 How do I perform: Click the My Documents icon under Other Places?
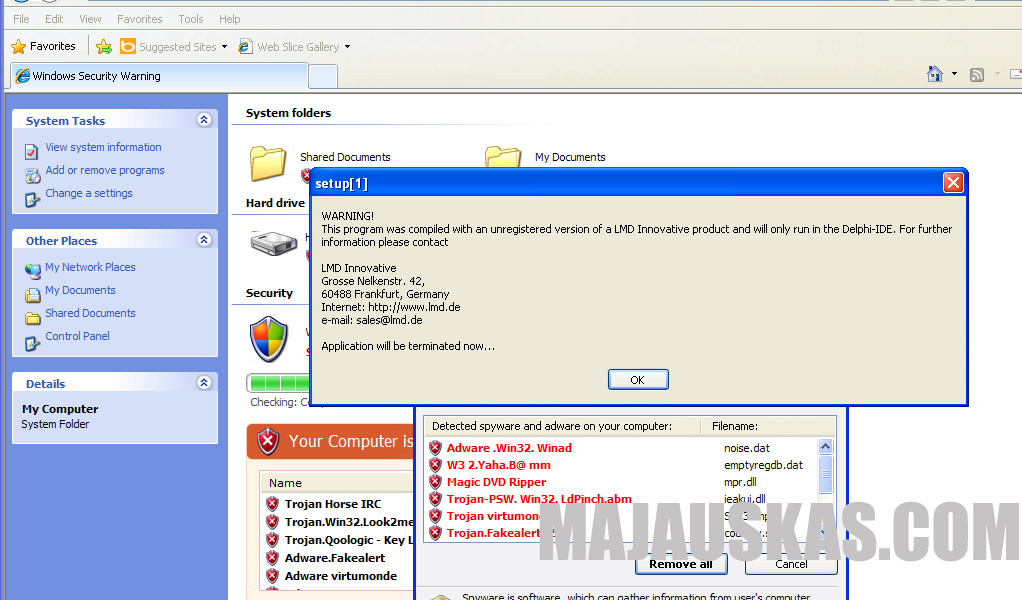33,294
